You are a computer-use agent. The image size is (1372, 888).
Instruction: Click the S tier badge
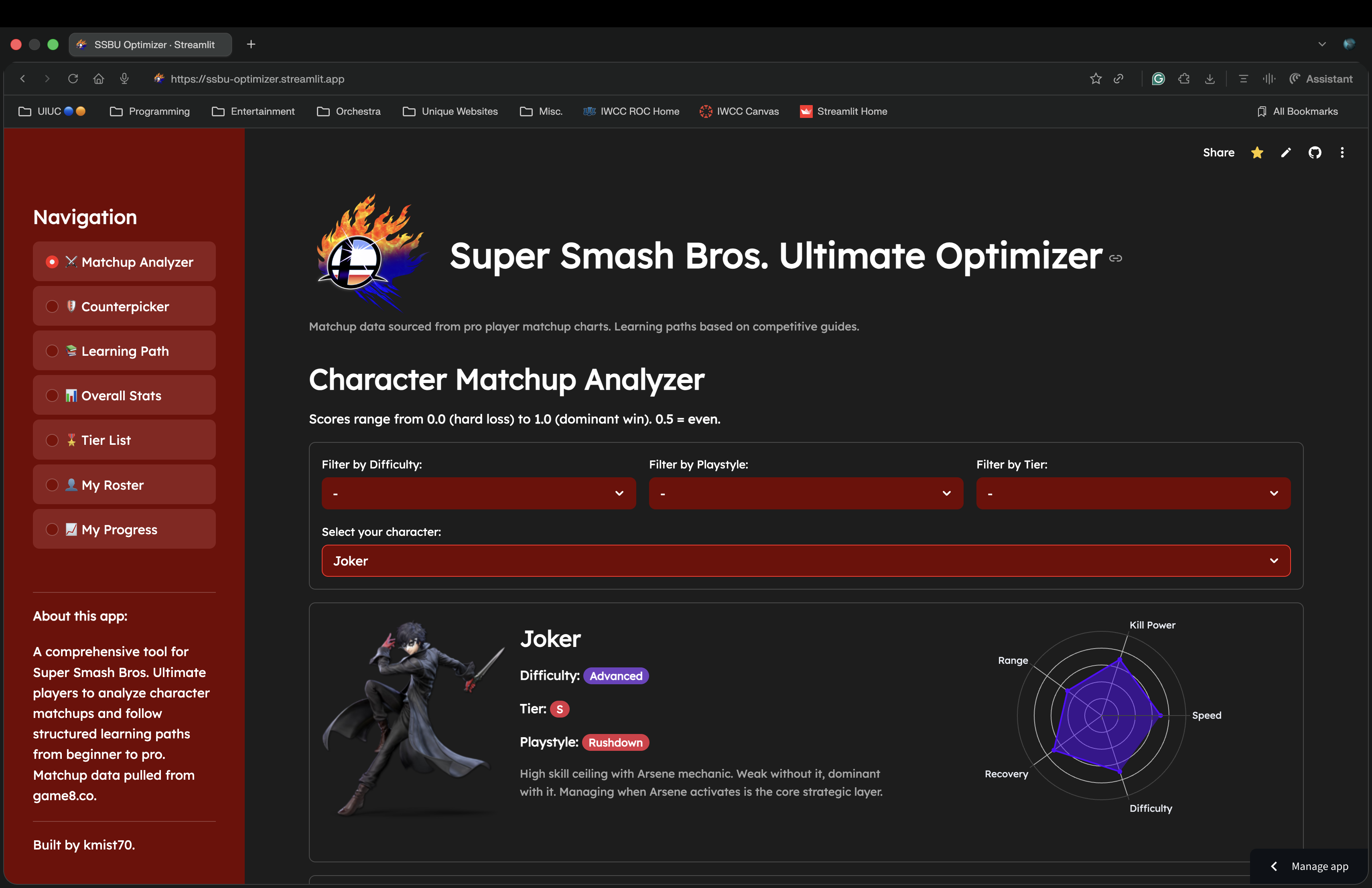[x=559, y=709]
